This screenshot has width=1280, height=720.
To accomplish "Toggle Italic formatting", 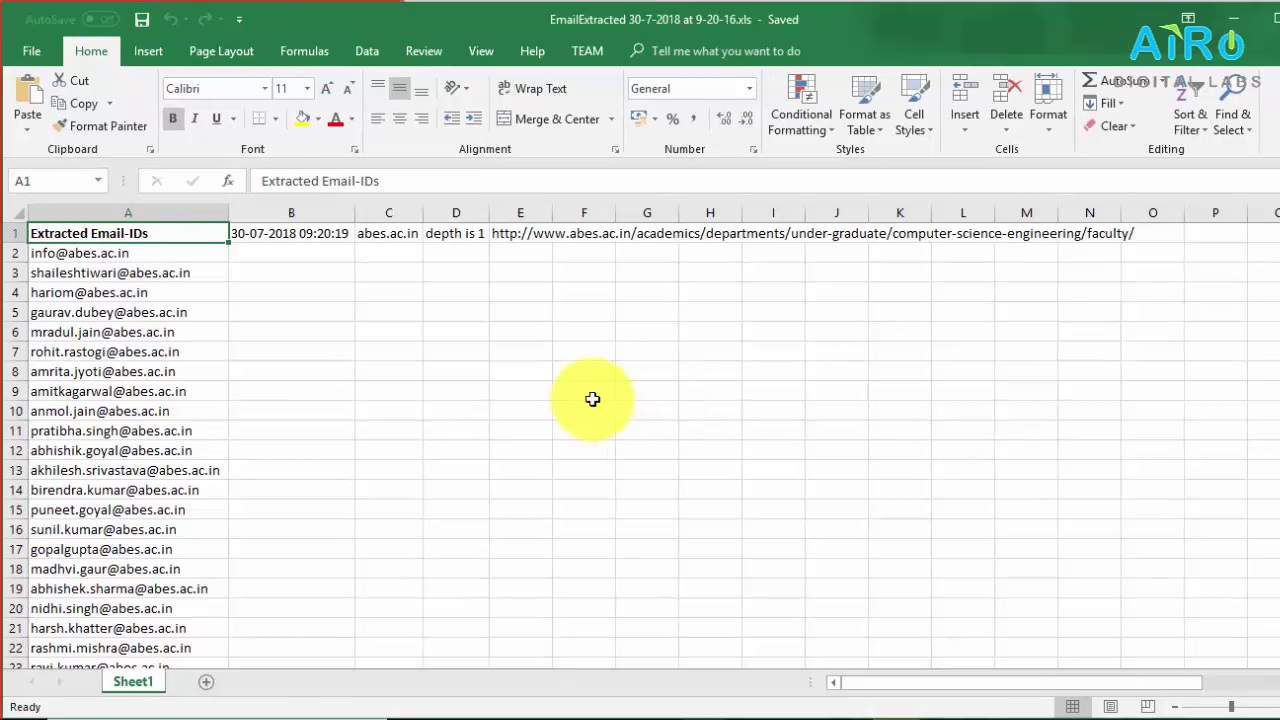I will coord(194,119).
